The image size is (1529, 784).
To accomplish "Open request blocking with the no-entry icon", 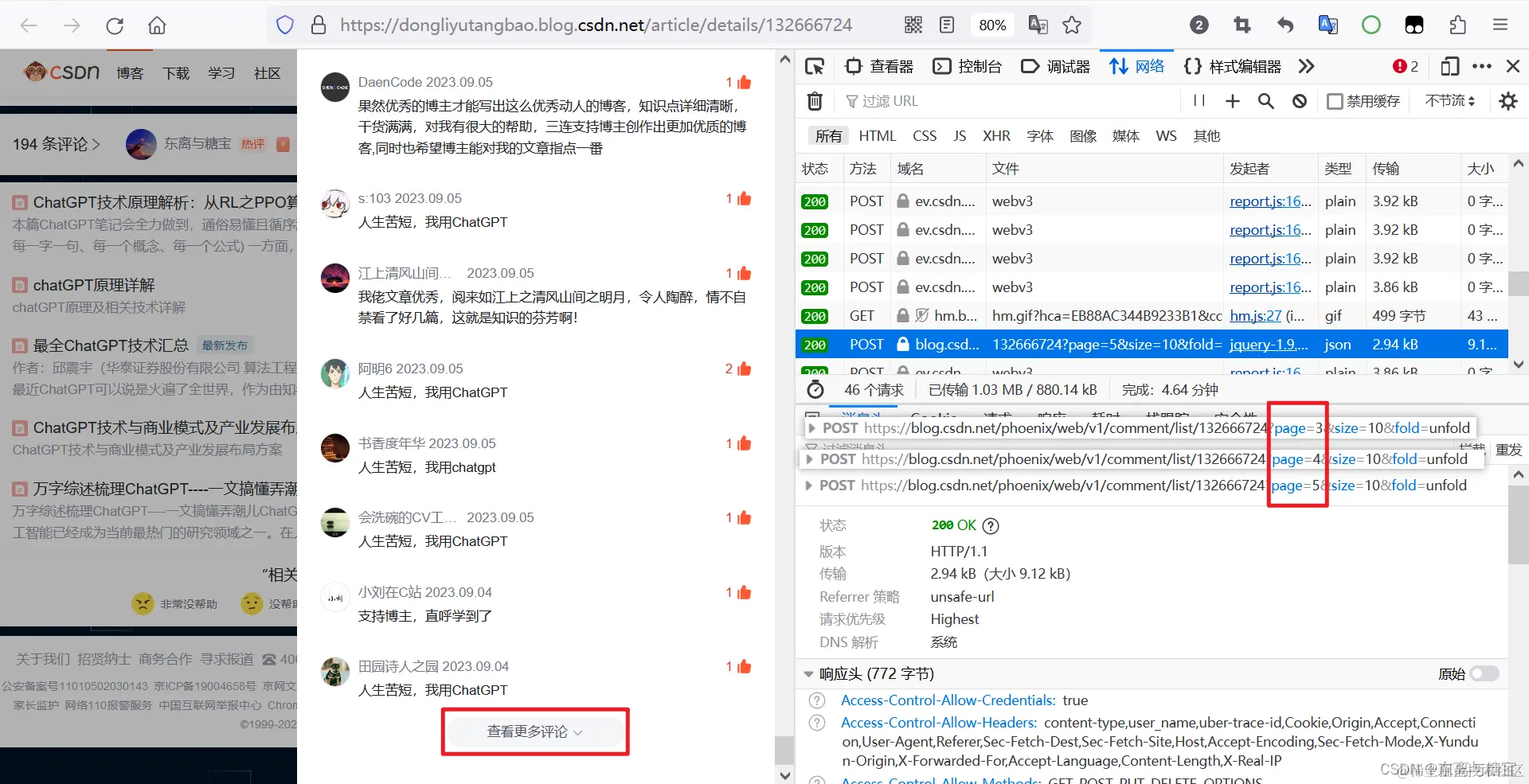I will tap(1299, 101).
